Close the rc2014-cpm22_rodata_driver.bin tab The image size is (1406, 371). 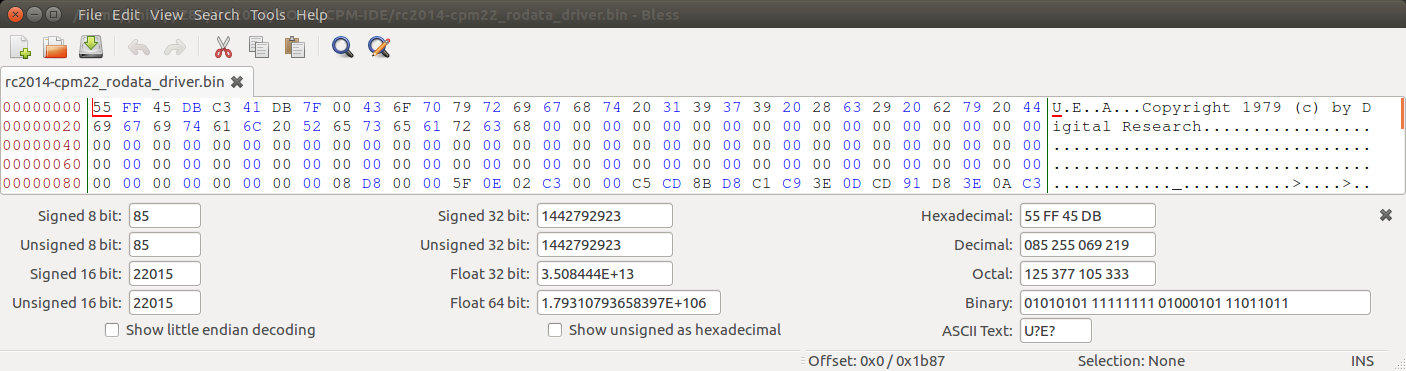click(x=237, y=81)
